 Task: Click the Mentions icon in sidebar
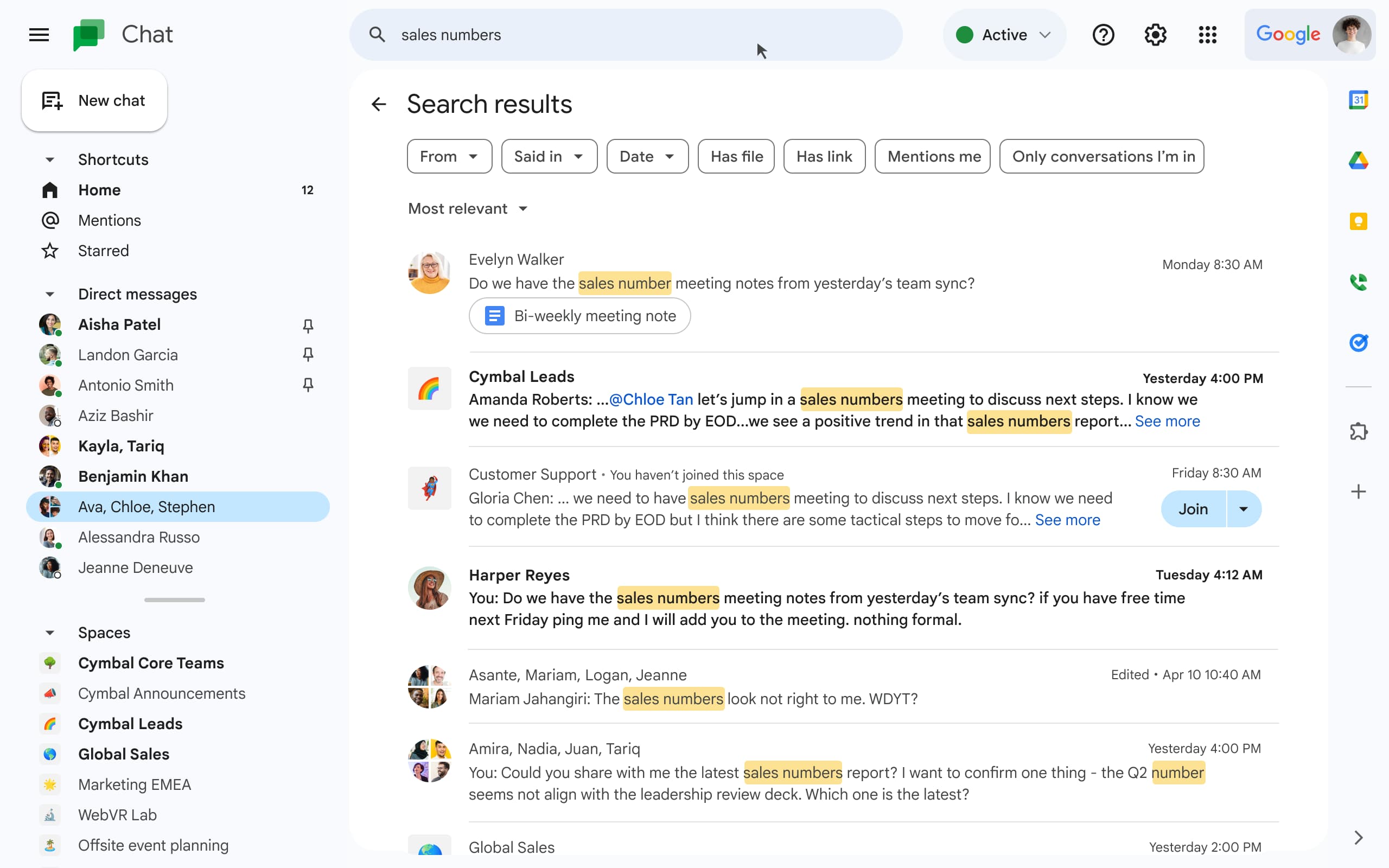tap(50, 220)
